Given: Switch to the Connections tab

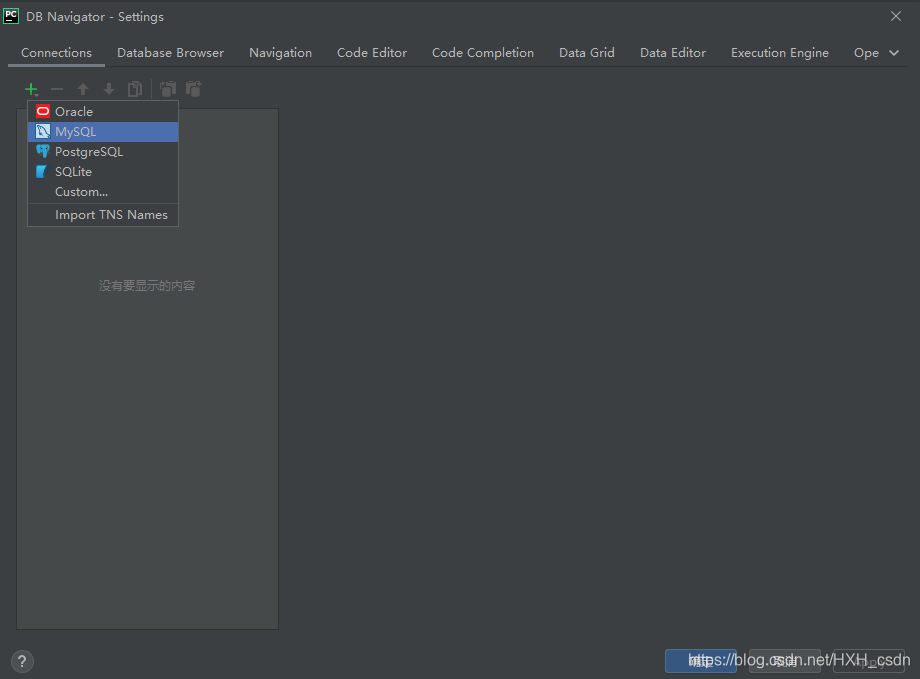Looking at the screenshot, I should [56, 53].
